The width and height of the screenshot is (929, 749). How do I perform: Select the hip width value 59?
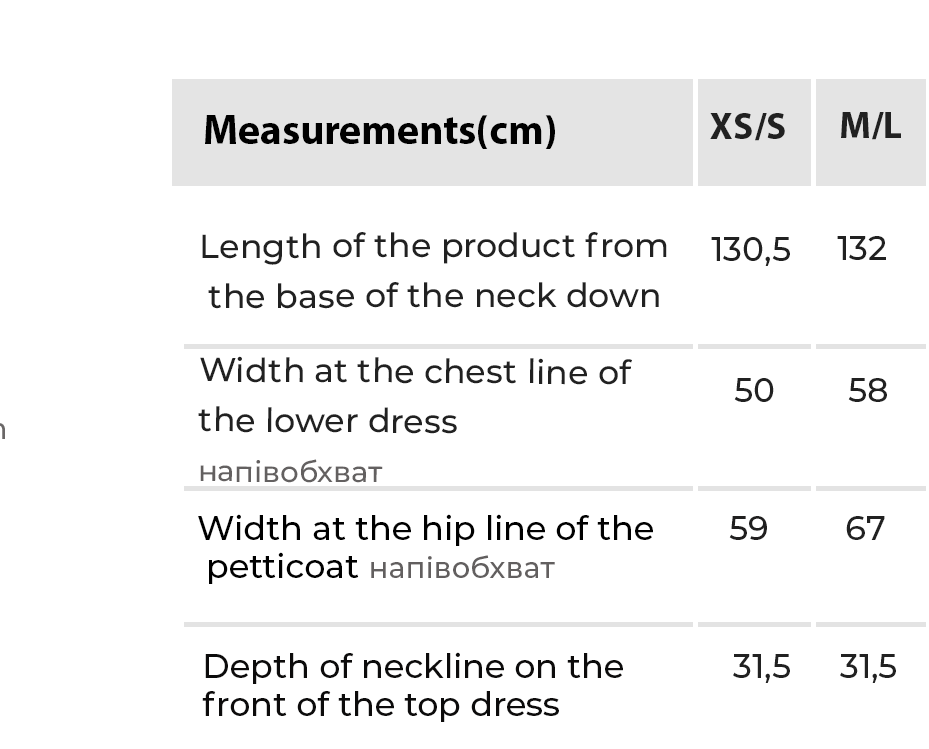pos(748,528)
